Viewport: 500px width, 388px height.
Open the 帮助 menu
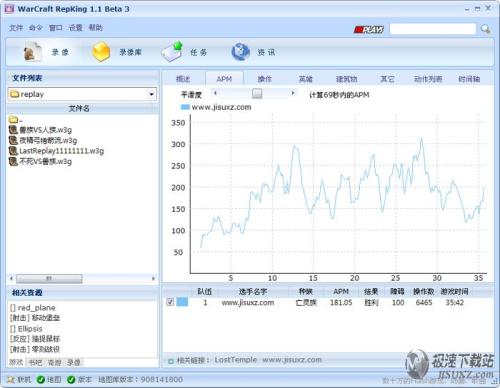tap(96, 28)
